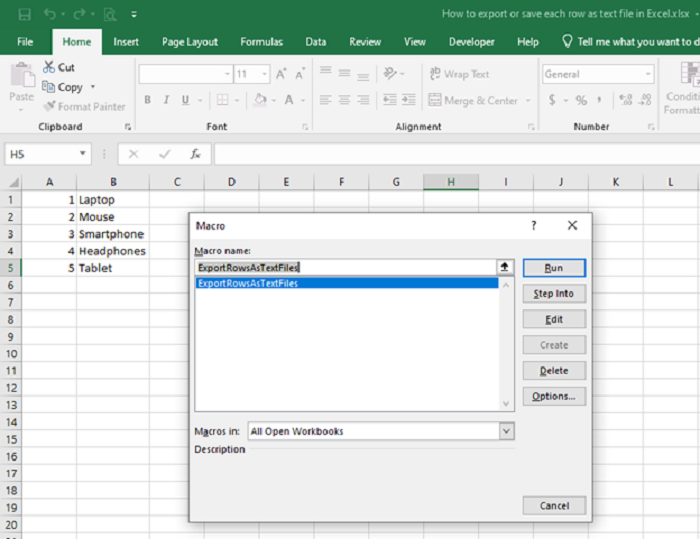Click the Help question mark in Macro dialog
The width and height of the screenshot is (700, 539).
pos(533,226)
